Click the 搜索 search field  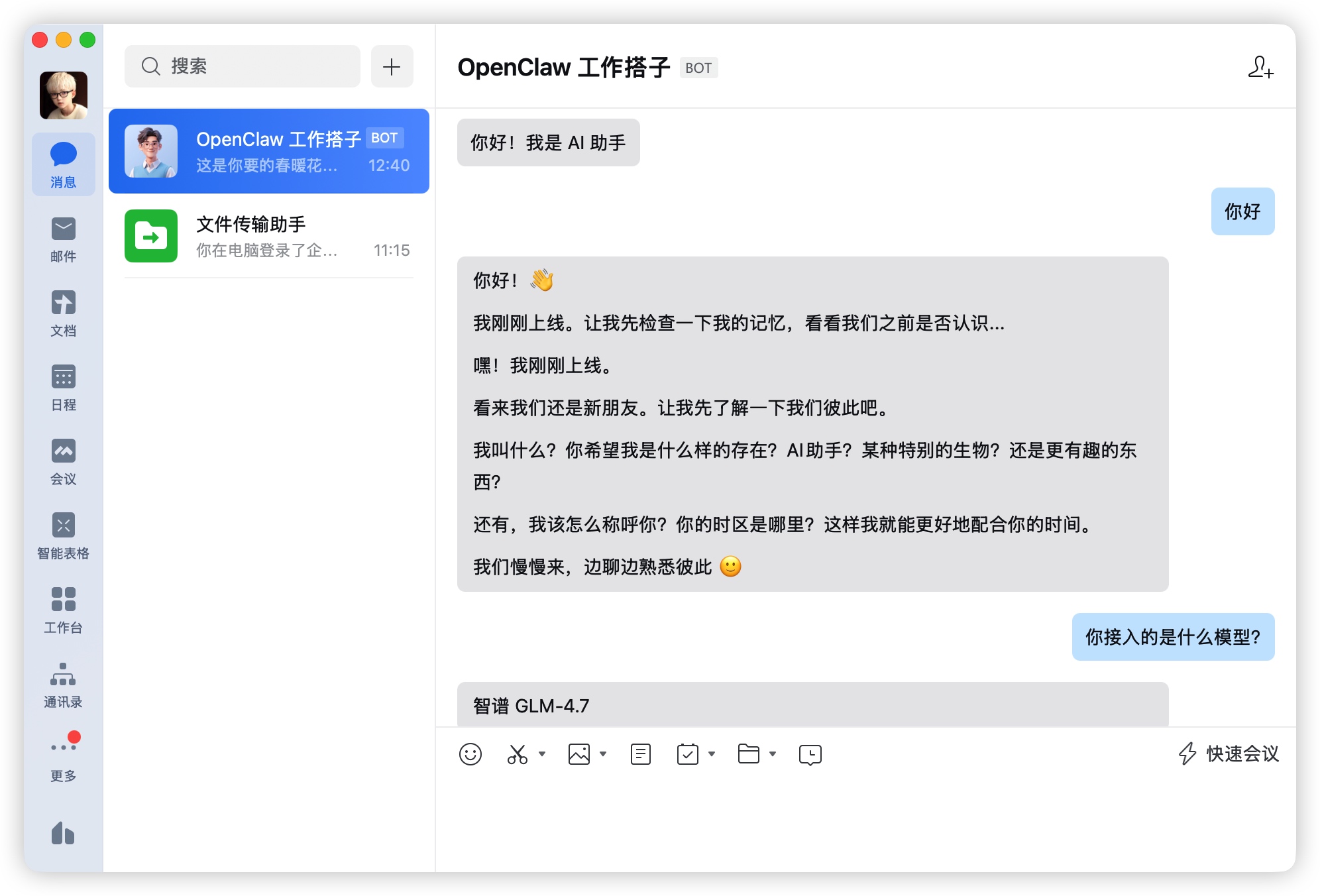click(x=243, y=66)
